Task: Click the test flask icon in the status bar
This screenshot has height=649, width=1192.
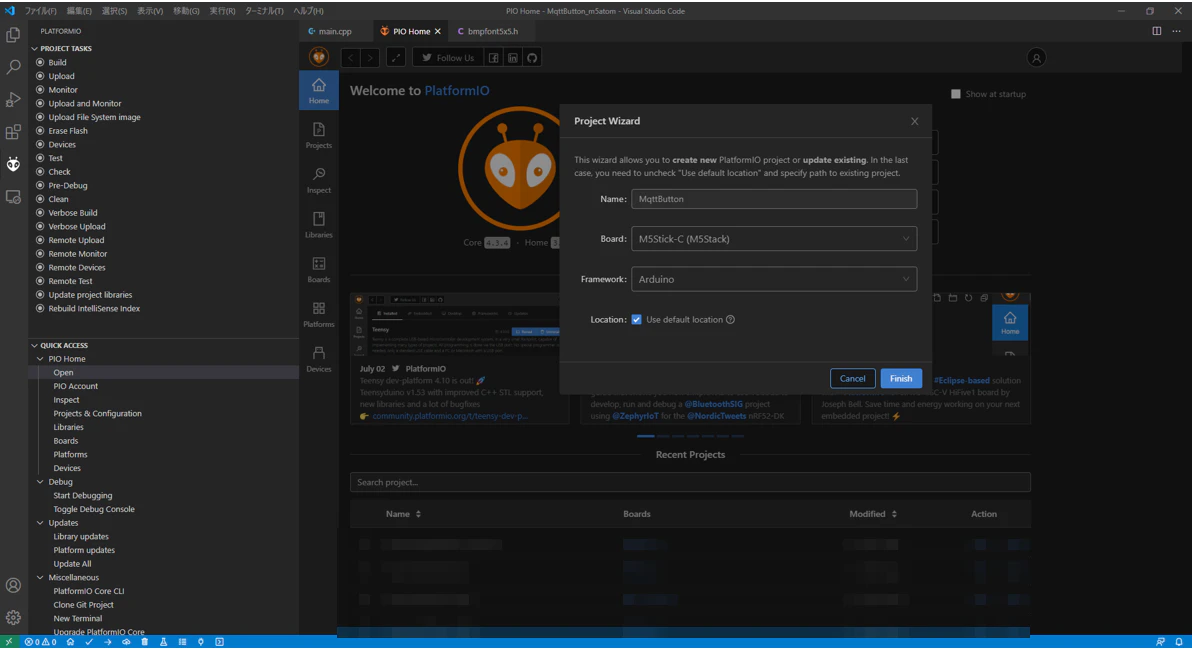Action: click(163, 642)
